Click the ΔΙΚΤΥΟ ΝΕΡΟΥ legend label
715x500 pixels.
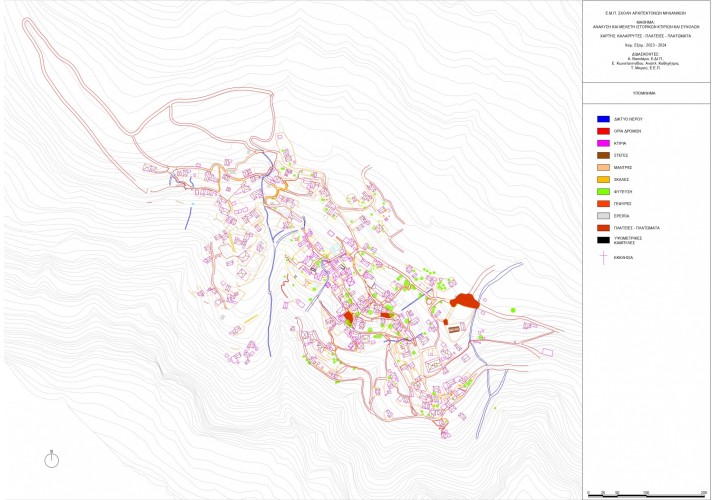[628, 119]
